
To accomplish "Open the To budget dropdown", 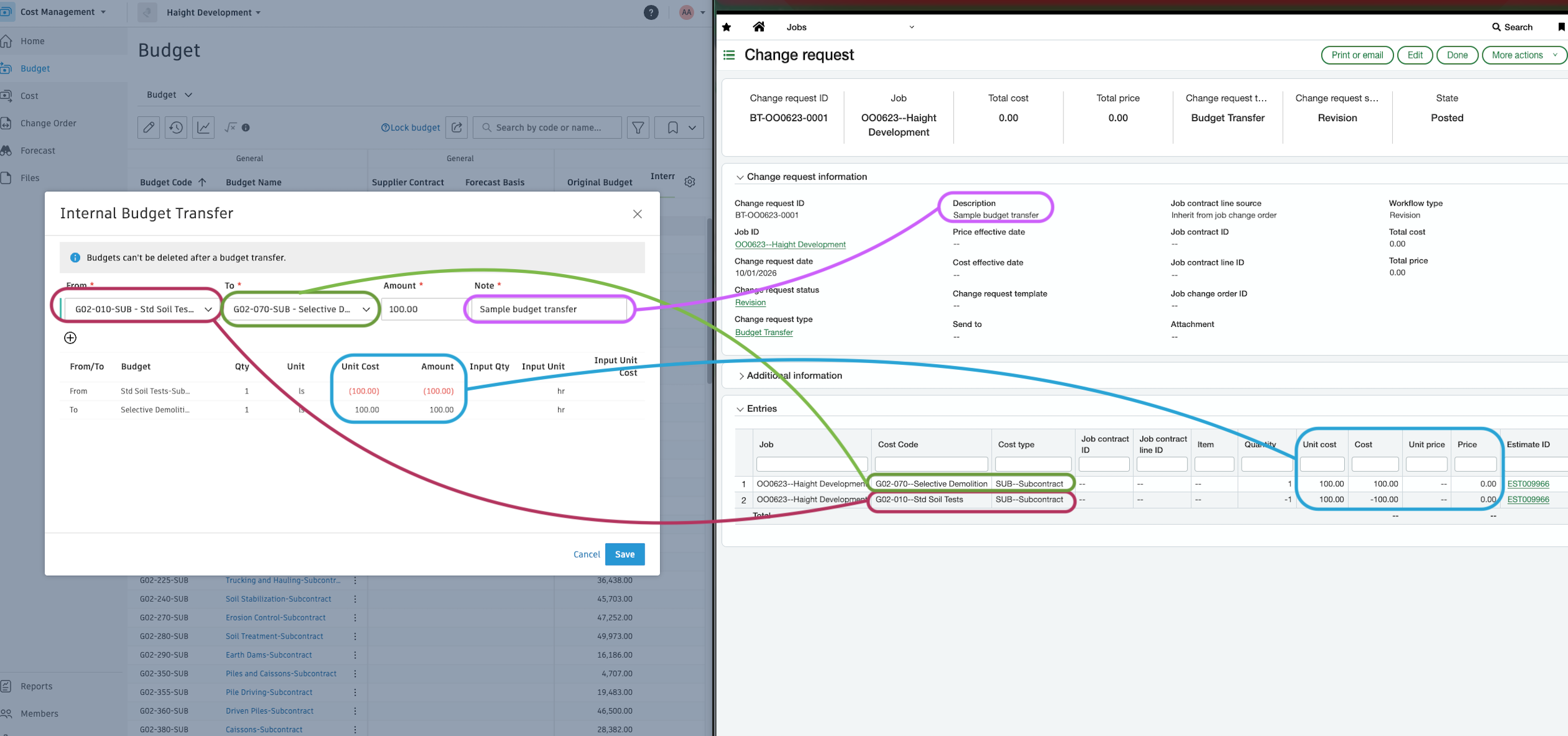I will pos(300,309).
